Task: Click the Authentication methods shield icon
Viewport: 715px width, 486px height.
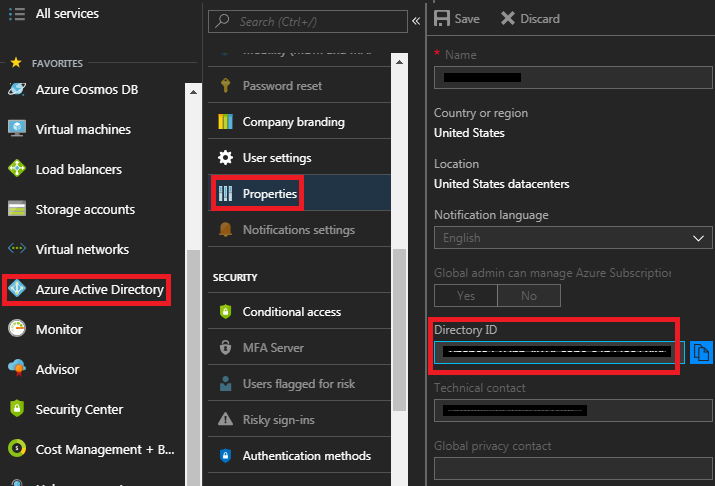Action: [x=225, y=455]
